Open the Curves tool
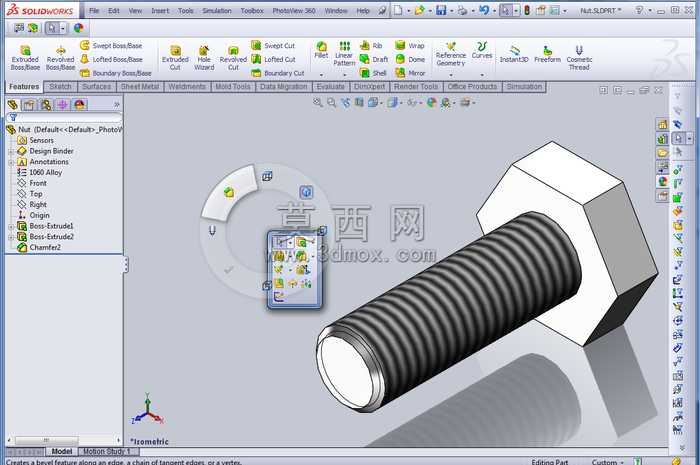 pyautogui.click(x=482, y=50)
